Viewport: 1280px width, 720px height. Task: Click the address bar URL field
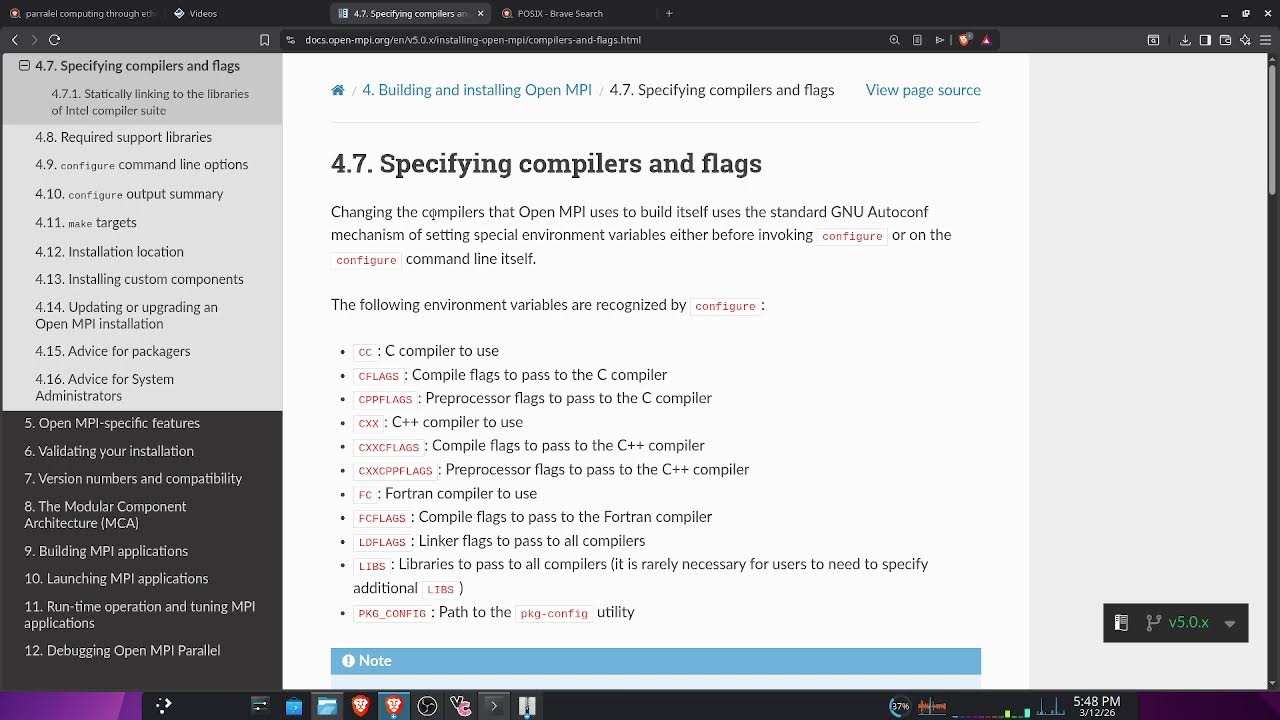[590, 40]
